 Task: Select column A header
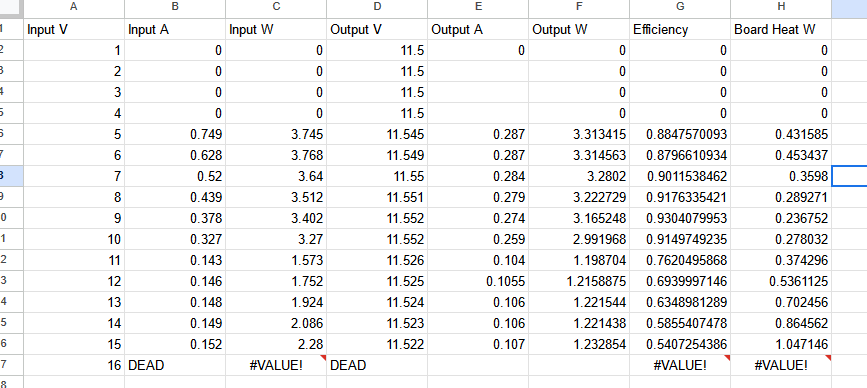[x=74, y=6]
